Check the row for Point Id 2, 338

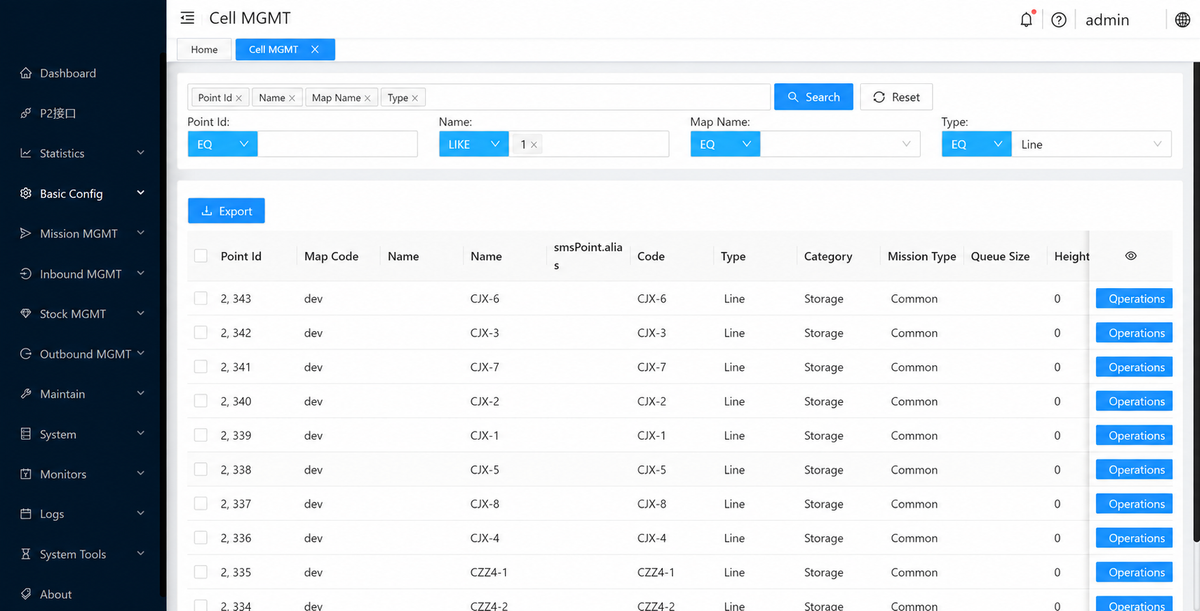(201, 469)
